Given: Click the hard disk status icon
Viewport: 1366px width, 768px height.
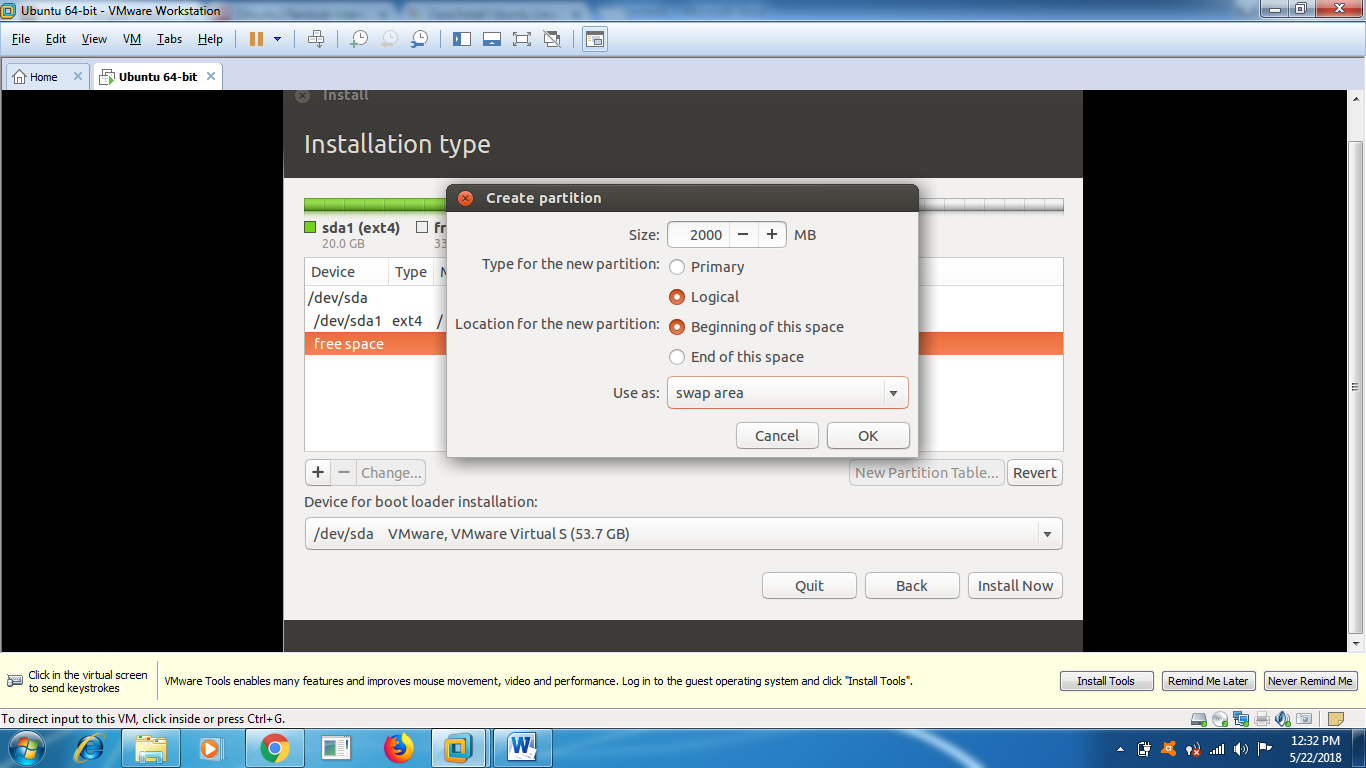Looking at the screenshot, I should (1199, 718).
